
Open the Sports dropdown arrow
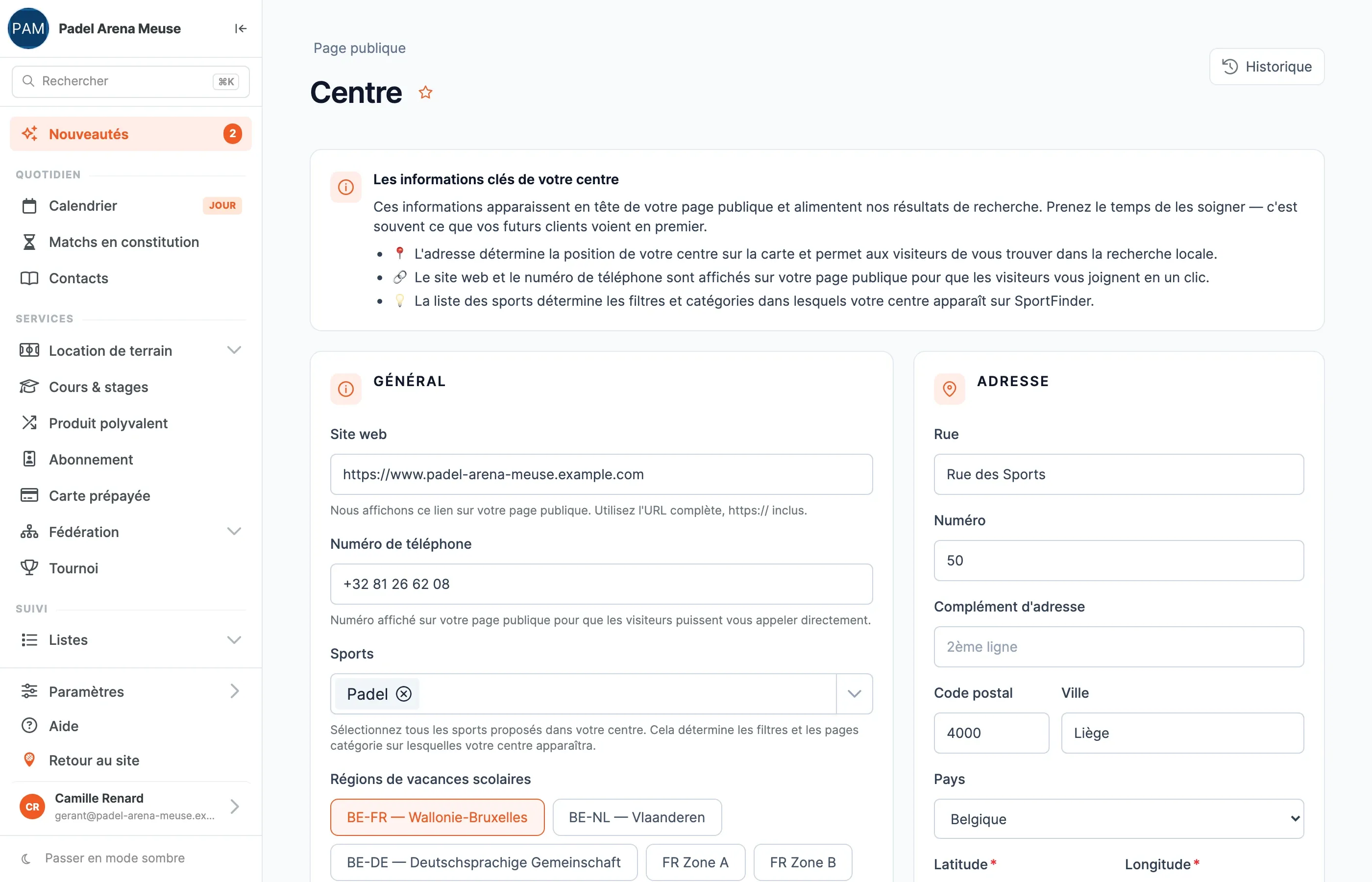(x=854, y=693)
